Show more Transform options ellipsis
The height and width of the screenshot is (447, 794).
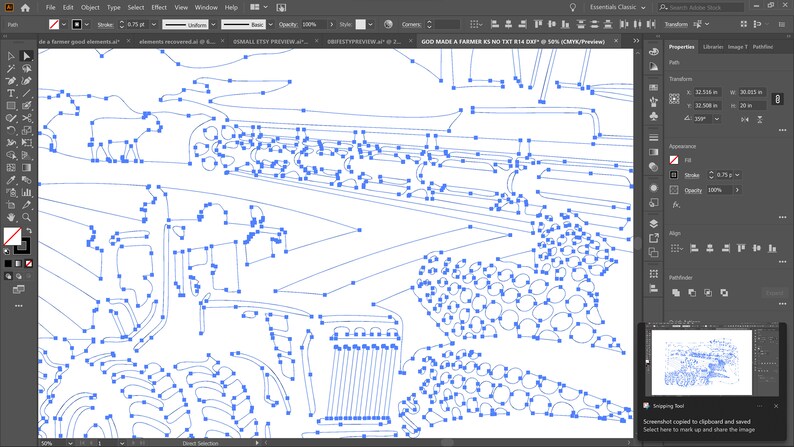[782, 130]
